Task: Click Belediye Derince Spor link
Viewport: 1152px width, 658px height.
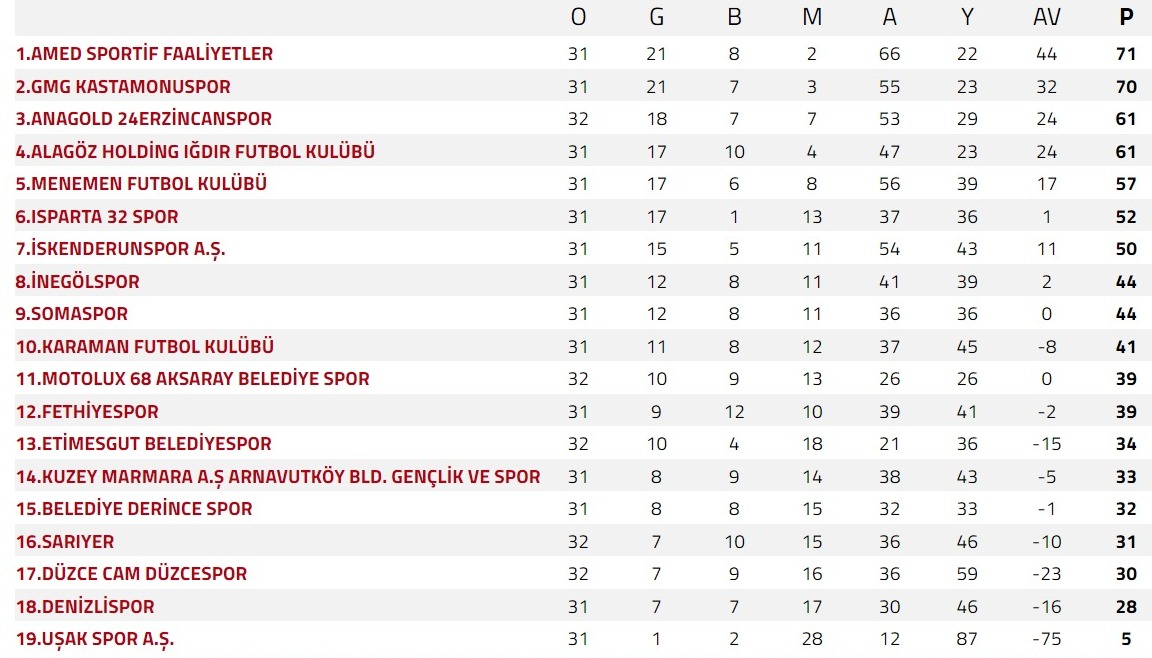Action: click(x=134, y=509)
